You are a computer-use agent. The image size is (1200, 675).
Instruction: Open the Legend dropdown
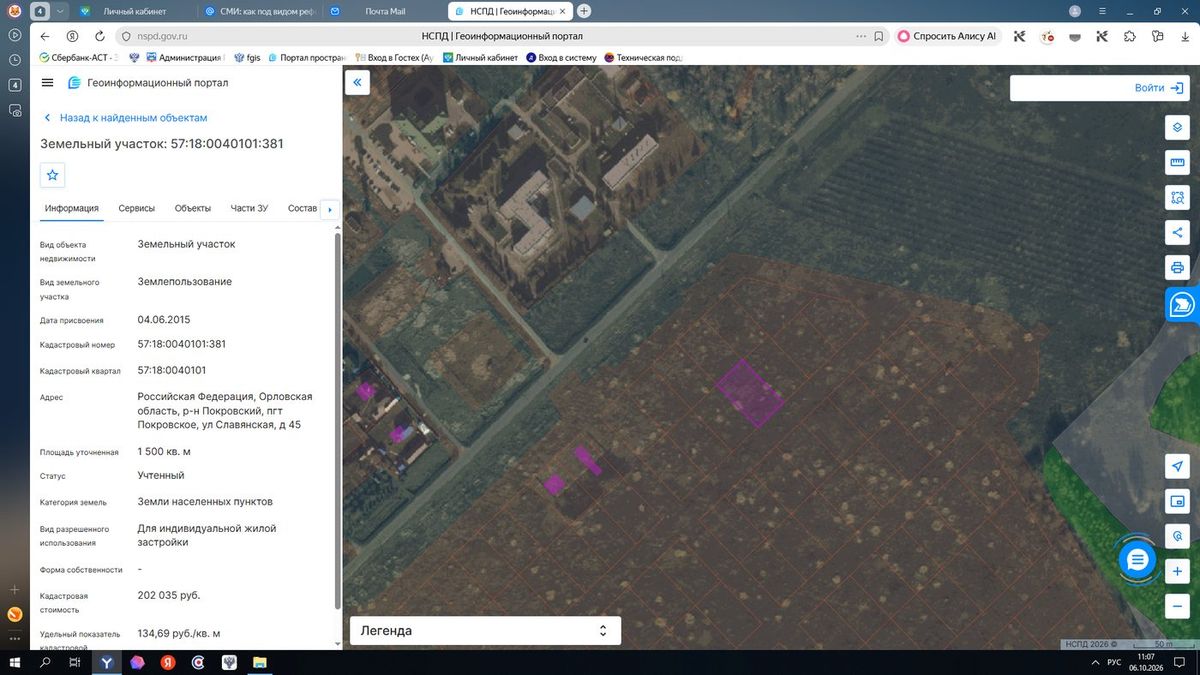pyautogui.click(x=485, y=631)
